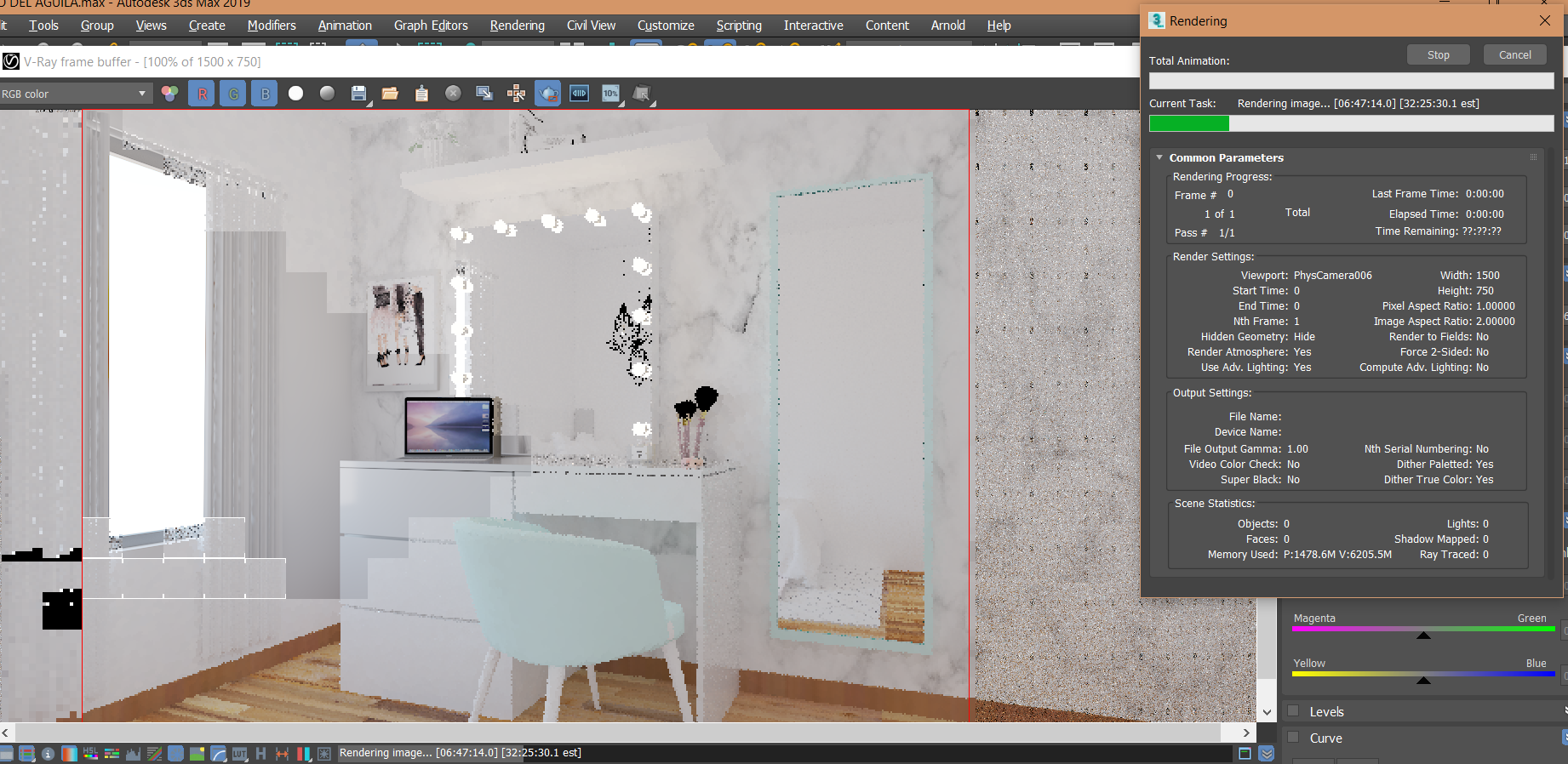Show the history H icon
Screen dimensions: 1568x764
click(260, 753)
